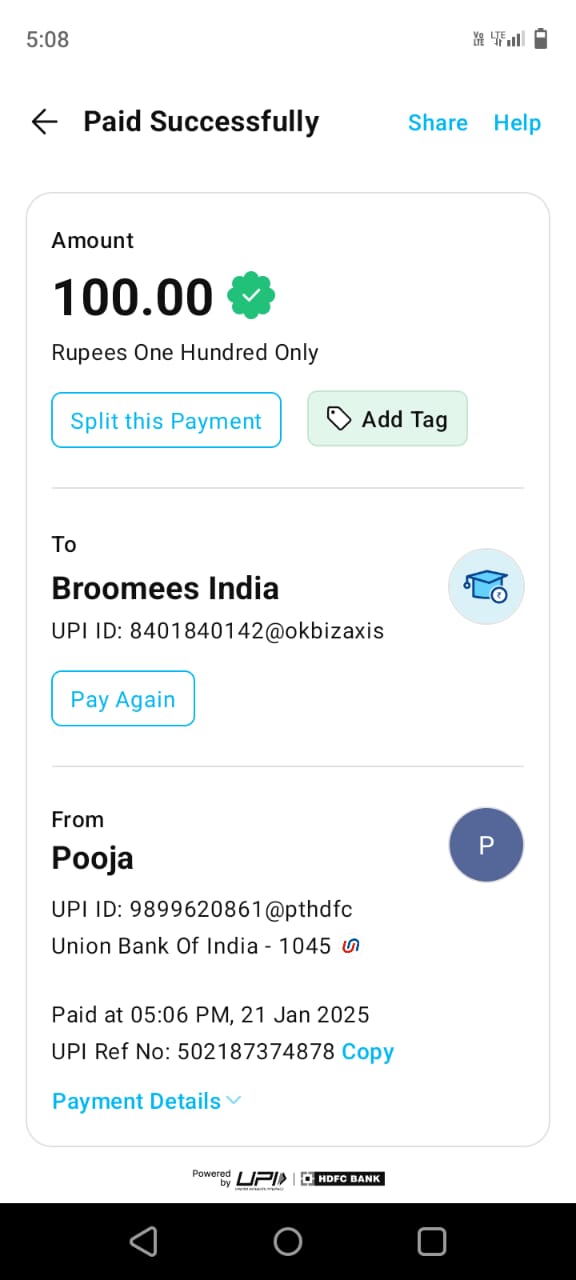
Task: Click the green verified checkmark badge
Action: [x=252, y=295]
